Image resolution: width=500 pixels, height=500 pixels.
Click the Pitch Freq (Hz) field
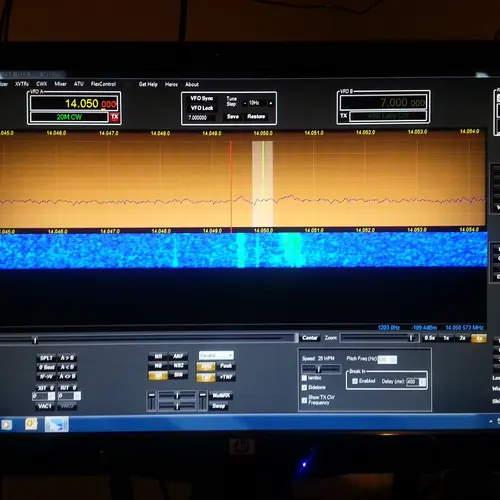click(x=387, y=360)
